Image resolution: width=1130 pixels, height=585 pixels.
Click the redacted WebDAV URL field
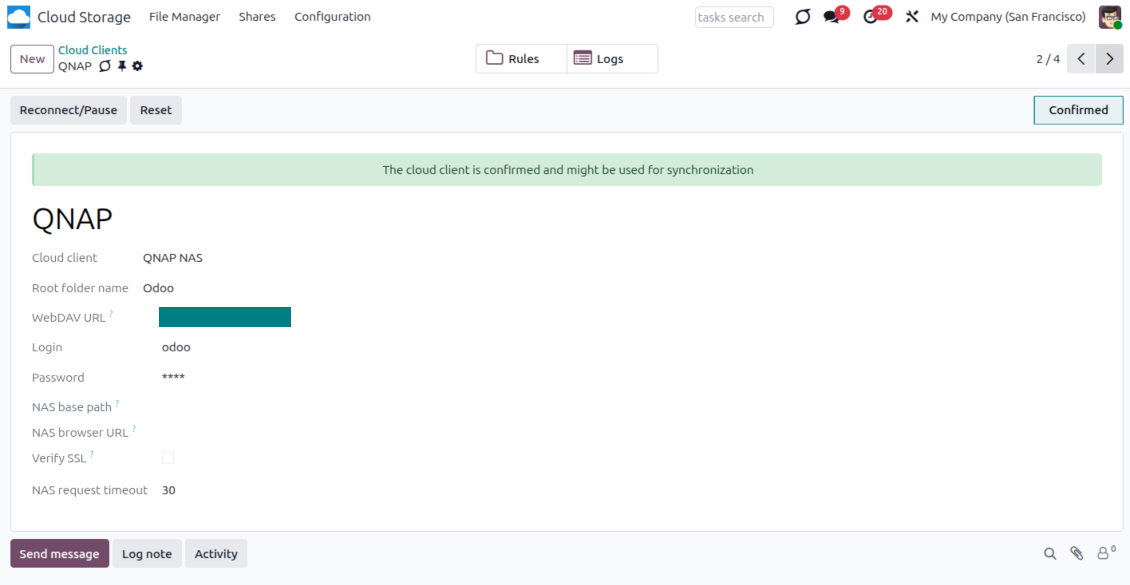tap(225, 317)
